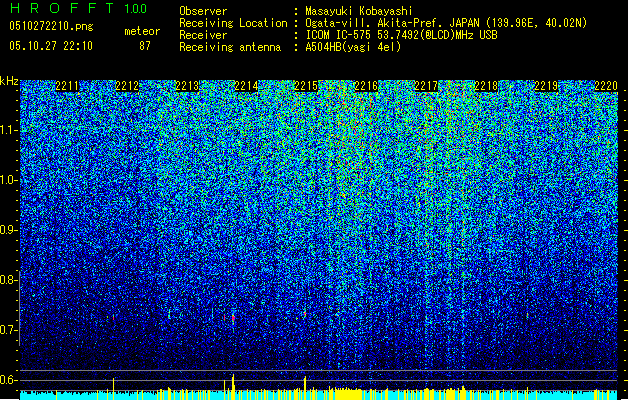Click the HROFFT title text

coord(62,8)
